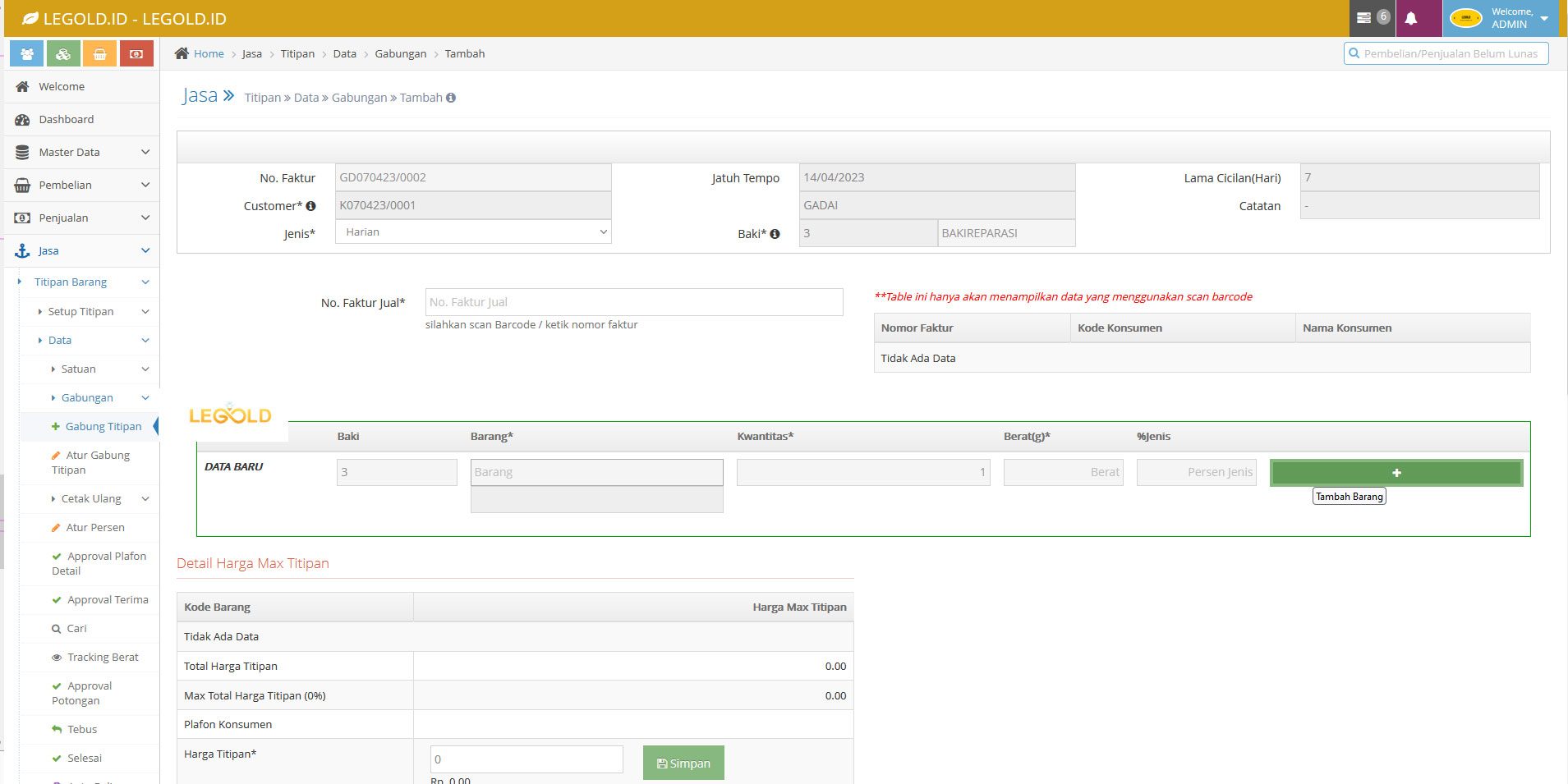
Task: Click the No. Faktur Jual input field
Action: pyautogui.click(x=633, y=301)
